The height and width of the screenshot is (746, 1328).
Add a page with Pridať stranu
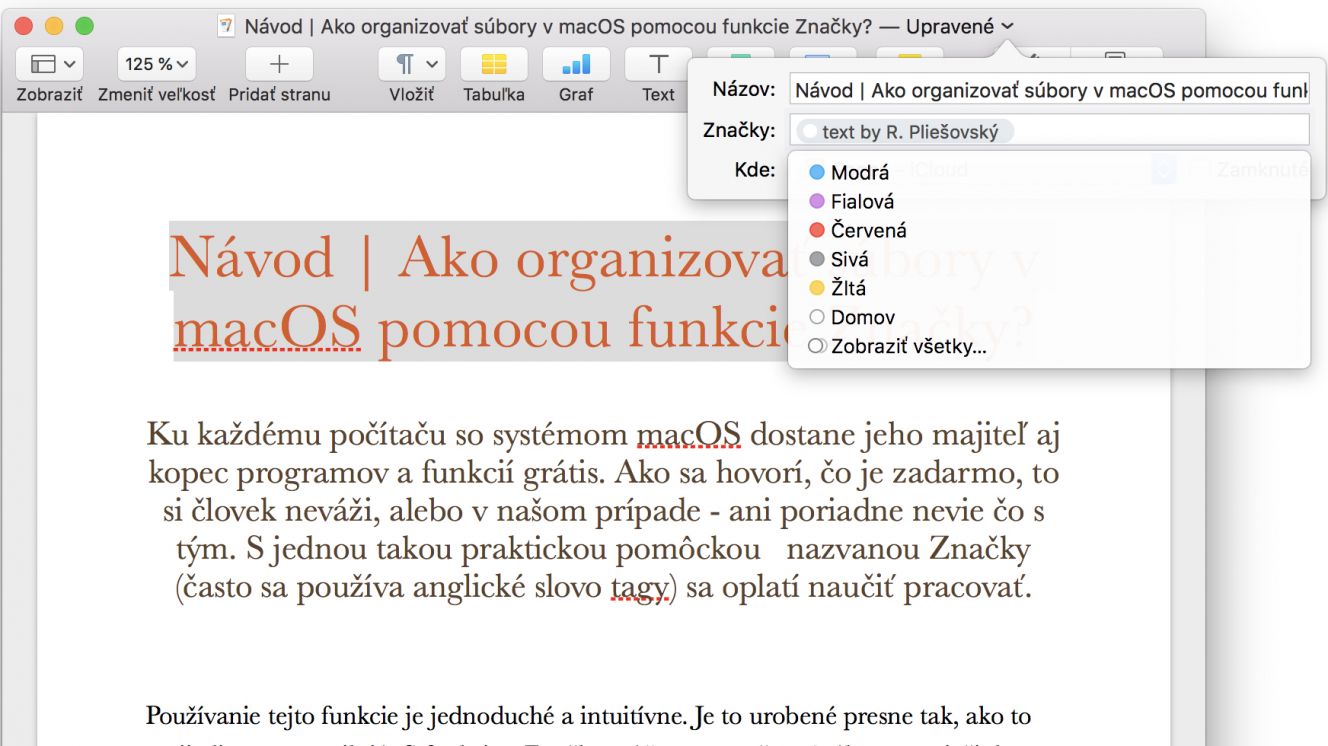pos(279,64)
